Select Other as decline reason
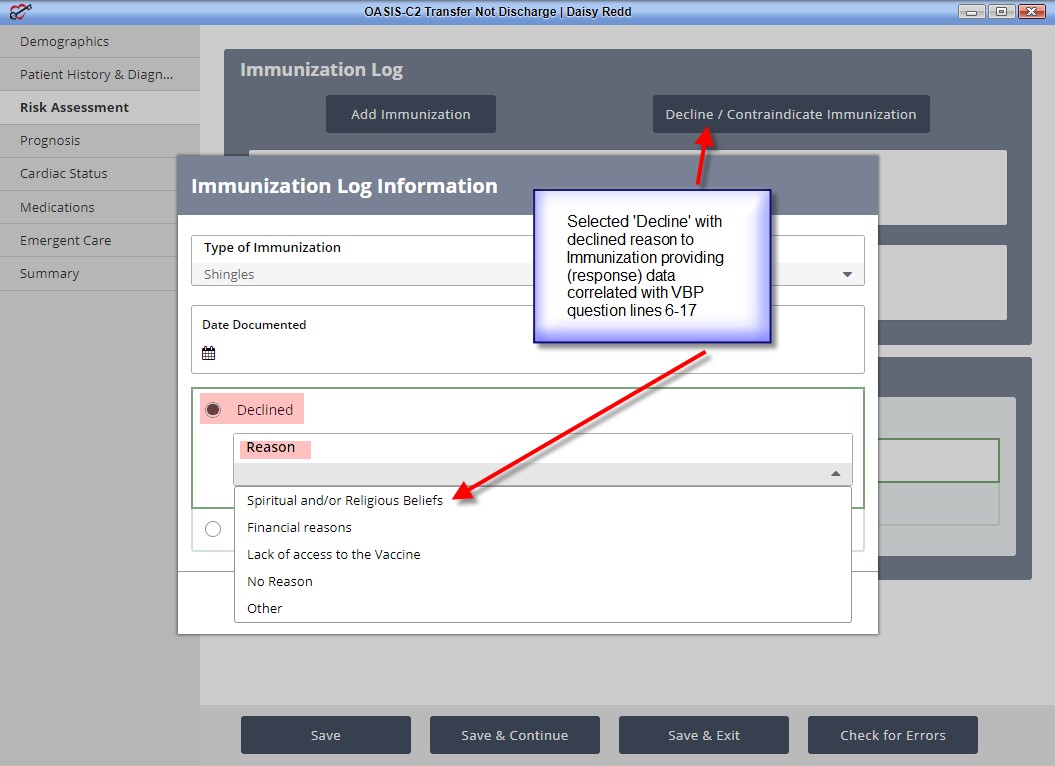This screenshot has width=1055, height=766. coord(265,608)
